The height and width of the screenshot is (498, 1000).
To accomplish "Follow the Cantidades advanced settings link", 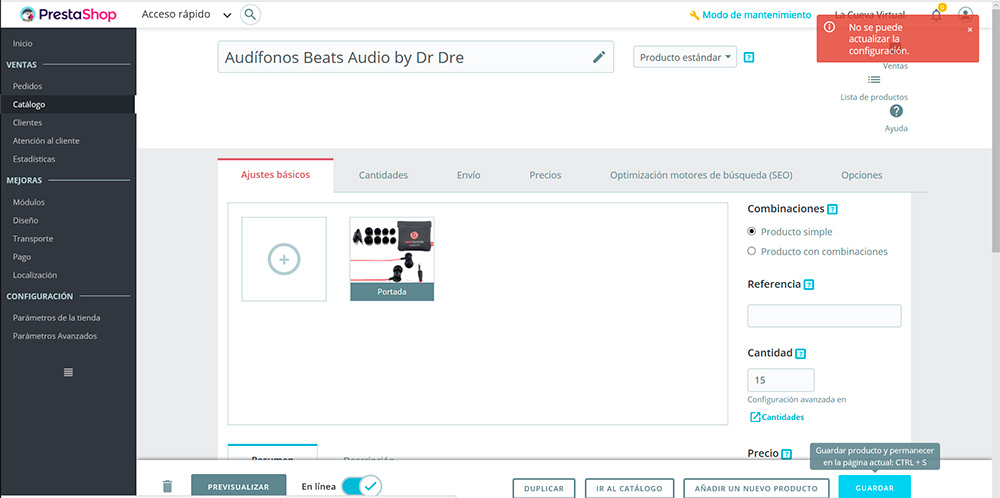I will tap(783, 417).
